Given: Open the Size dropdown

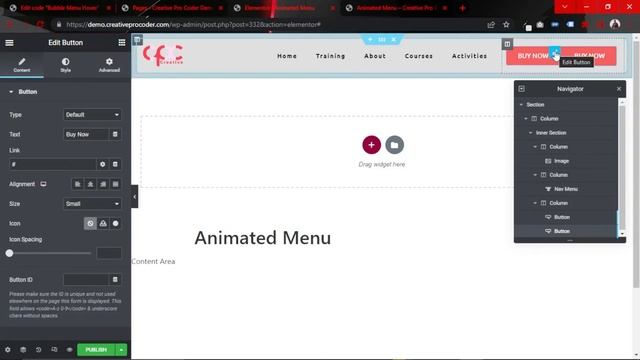Looking at the screenshot, I should coord(92,204).
